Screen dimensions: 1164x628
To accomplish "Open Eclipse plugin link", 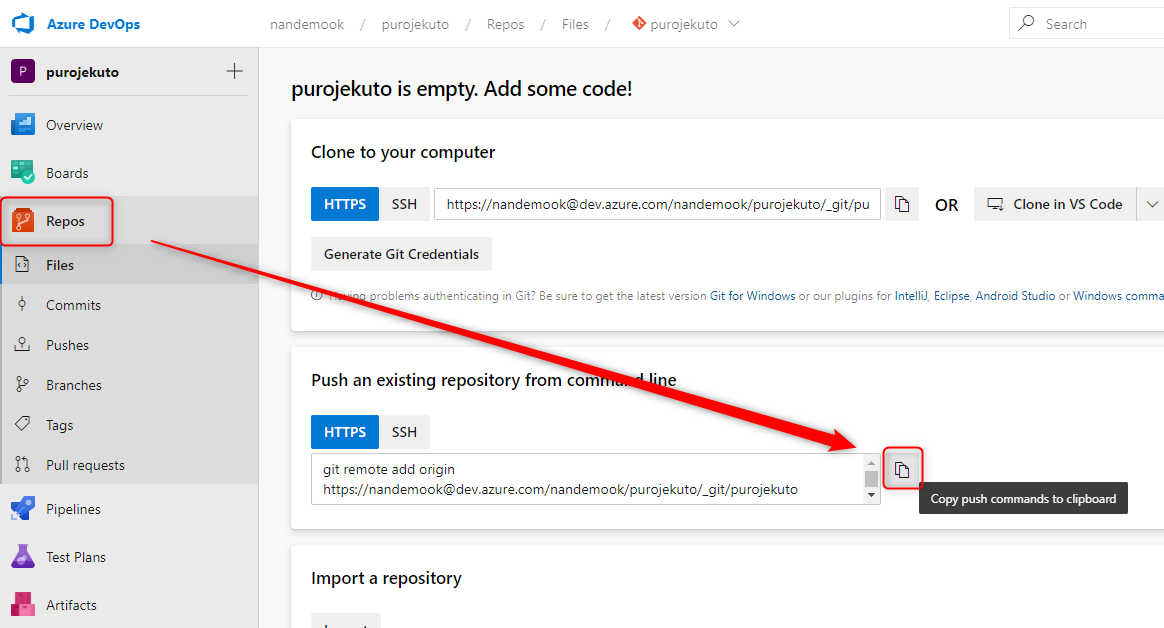I will [x=952, y=295].
